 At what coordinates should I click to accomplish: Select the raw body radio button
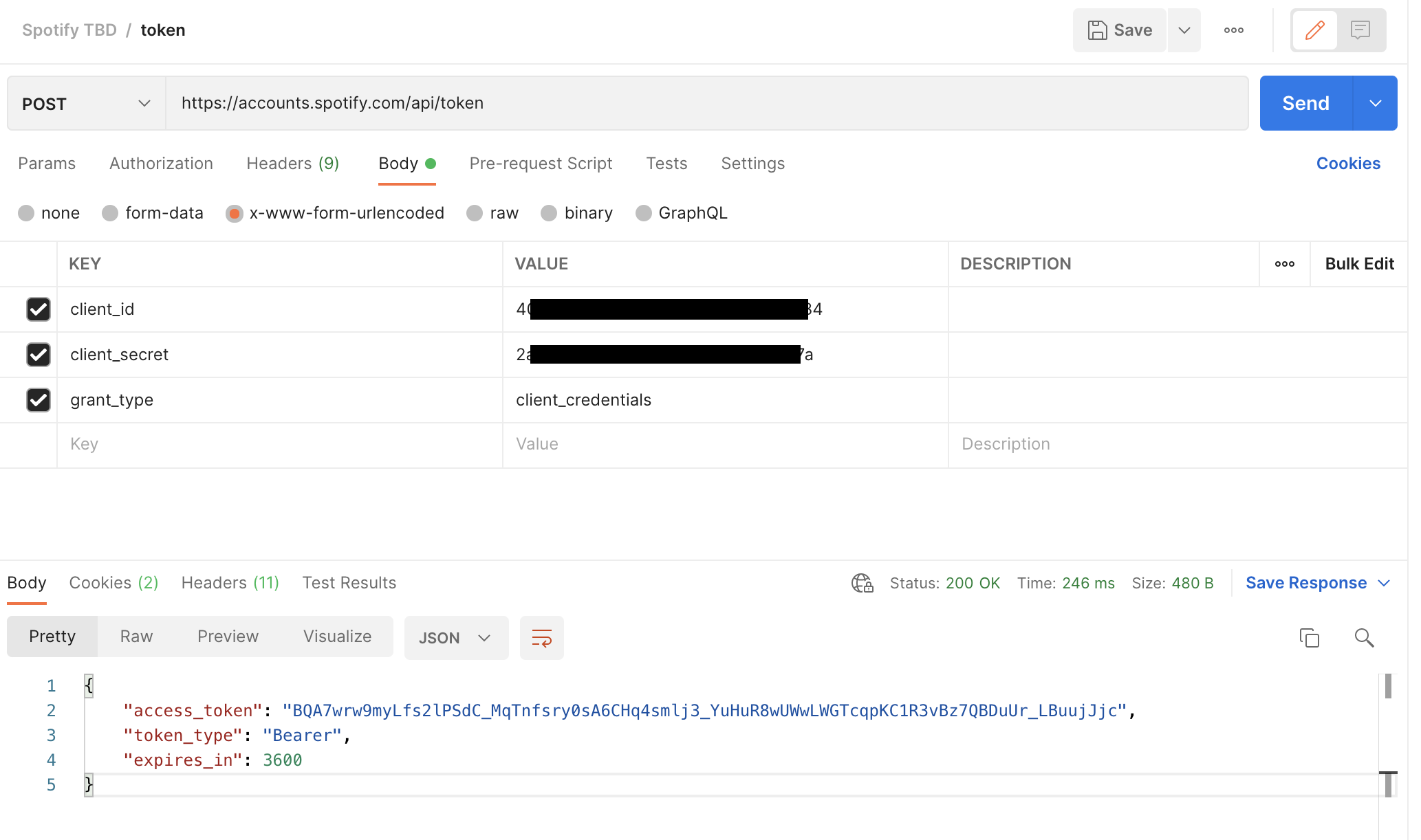point(475,213)
